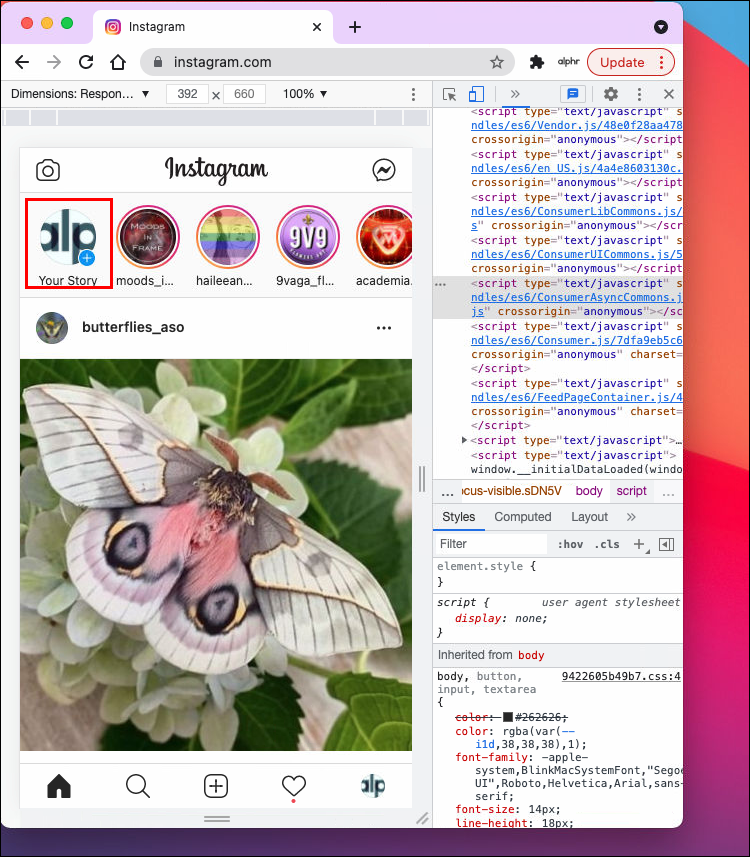Create new post plus icon
750x857 pixels.
(216, 786)
